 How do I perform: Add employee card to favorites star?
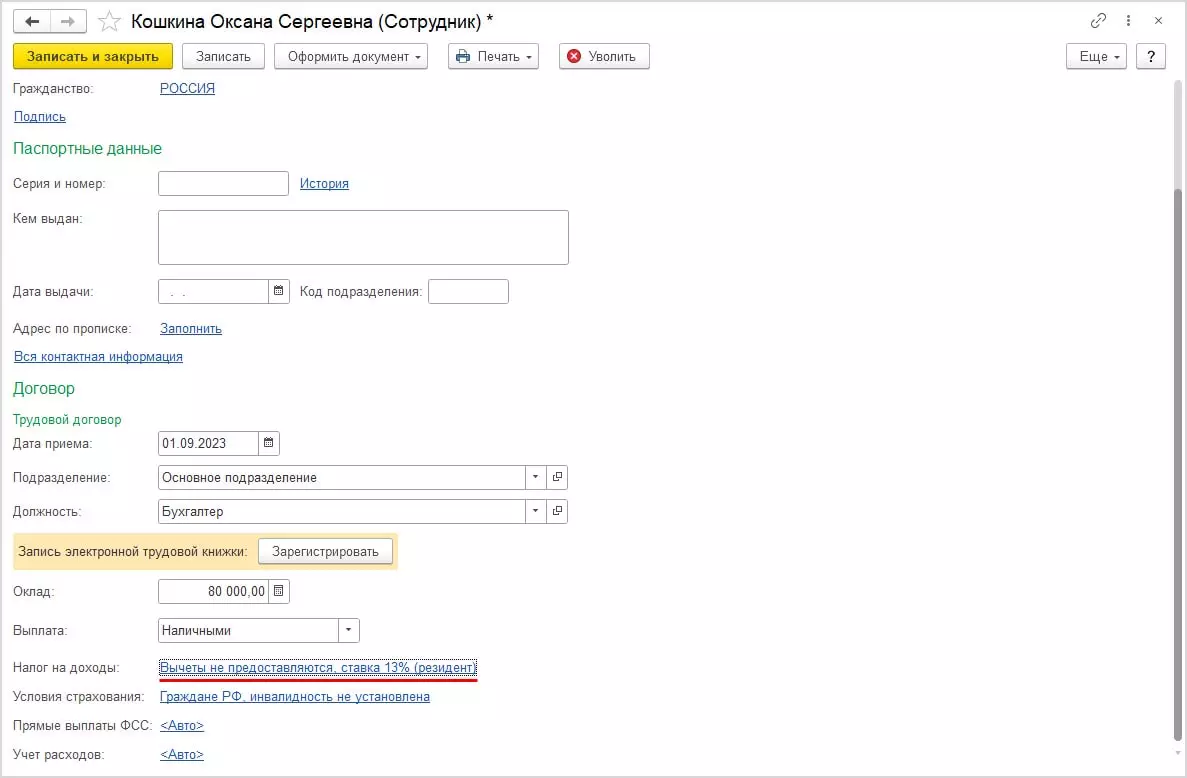(x=110, y=21)
